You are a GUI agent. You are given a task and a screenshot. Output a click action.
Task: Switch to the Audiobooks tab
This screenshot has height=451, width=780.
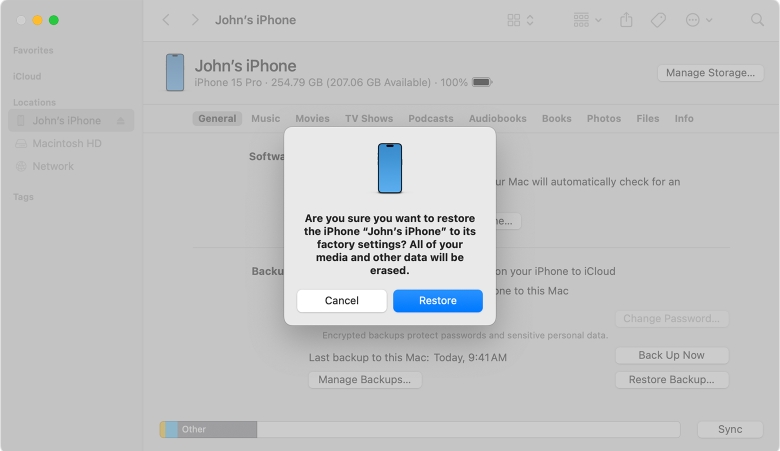click(x=497, y=118)
